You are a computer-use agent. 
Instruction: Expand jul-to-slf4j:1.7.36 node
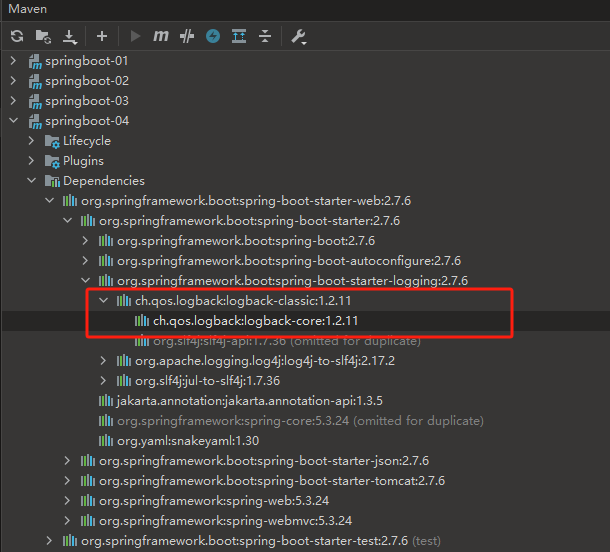[x=103, y=380]
